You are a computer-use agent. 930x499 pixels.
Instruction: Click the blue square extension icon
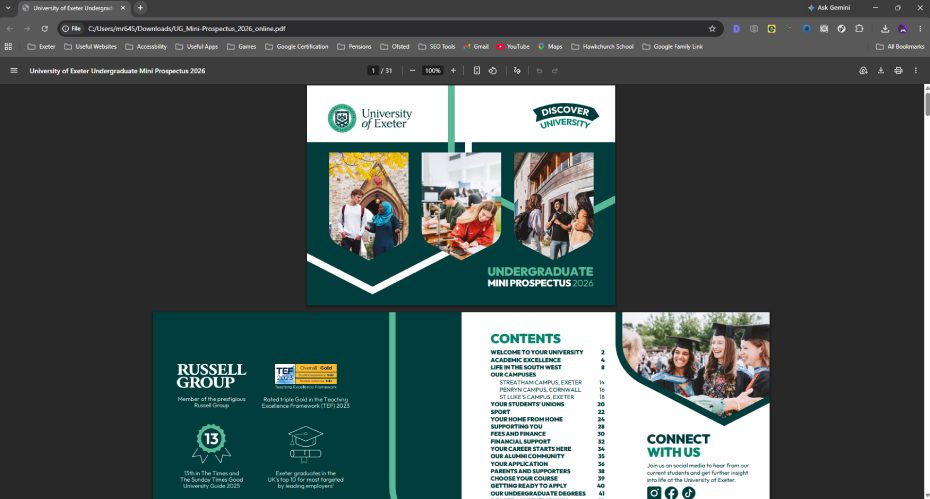point(807,28)
